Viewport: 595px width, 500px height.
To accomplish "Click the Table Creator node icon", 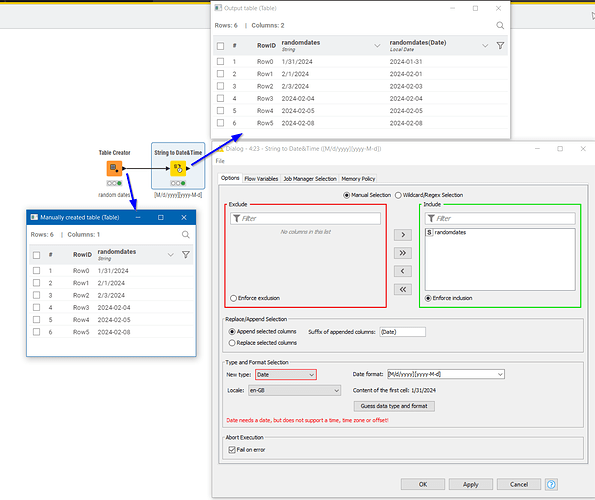I will (x=114, y=168).
